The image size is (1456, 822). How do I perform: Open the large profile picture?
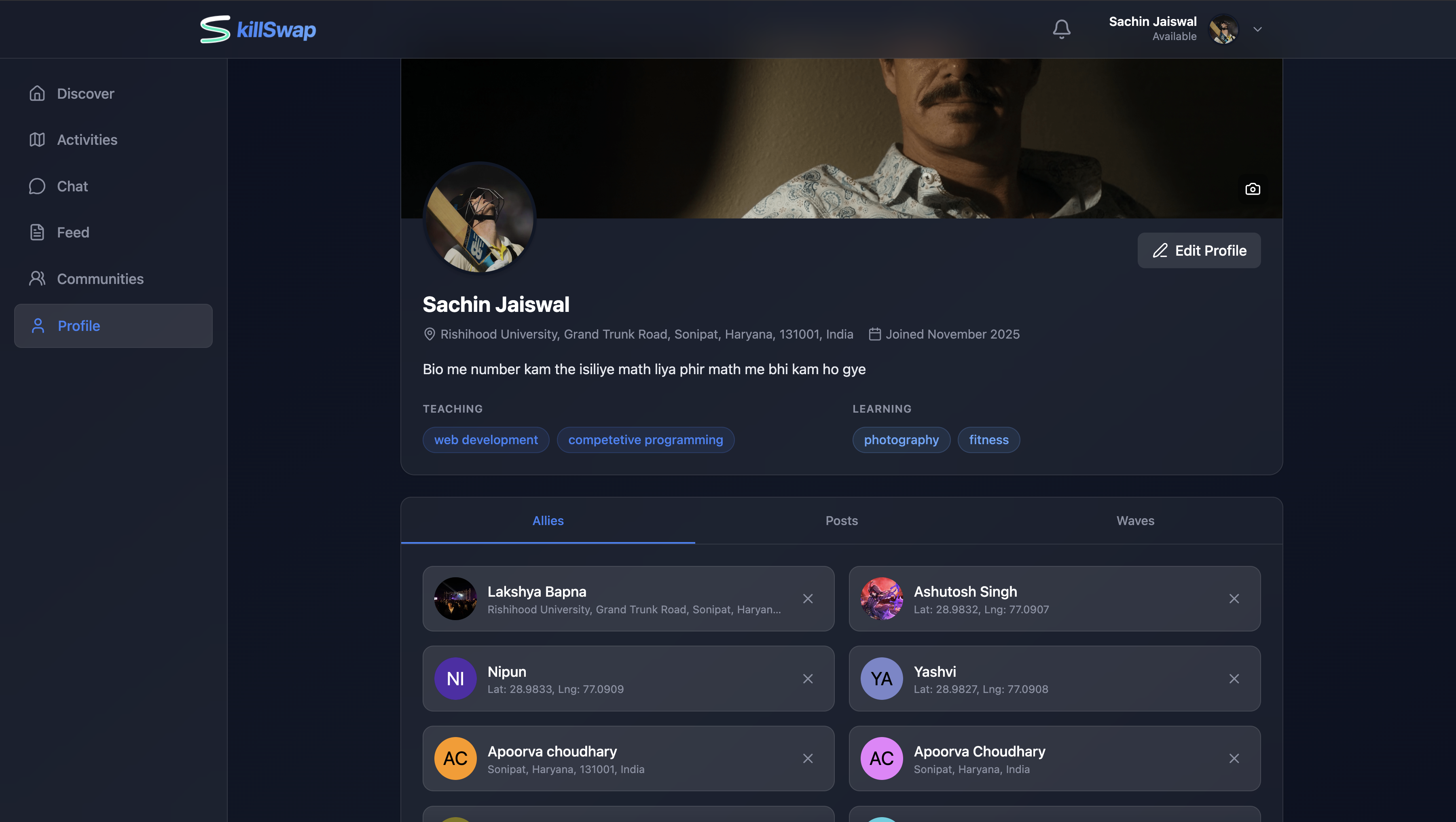tap(479, 218)
